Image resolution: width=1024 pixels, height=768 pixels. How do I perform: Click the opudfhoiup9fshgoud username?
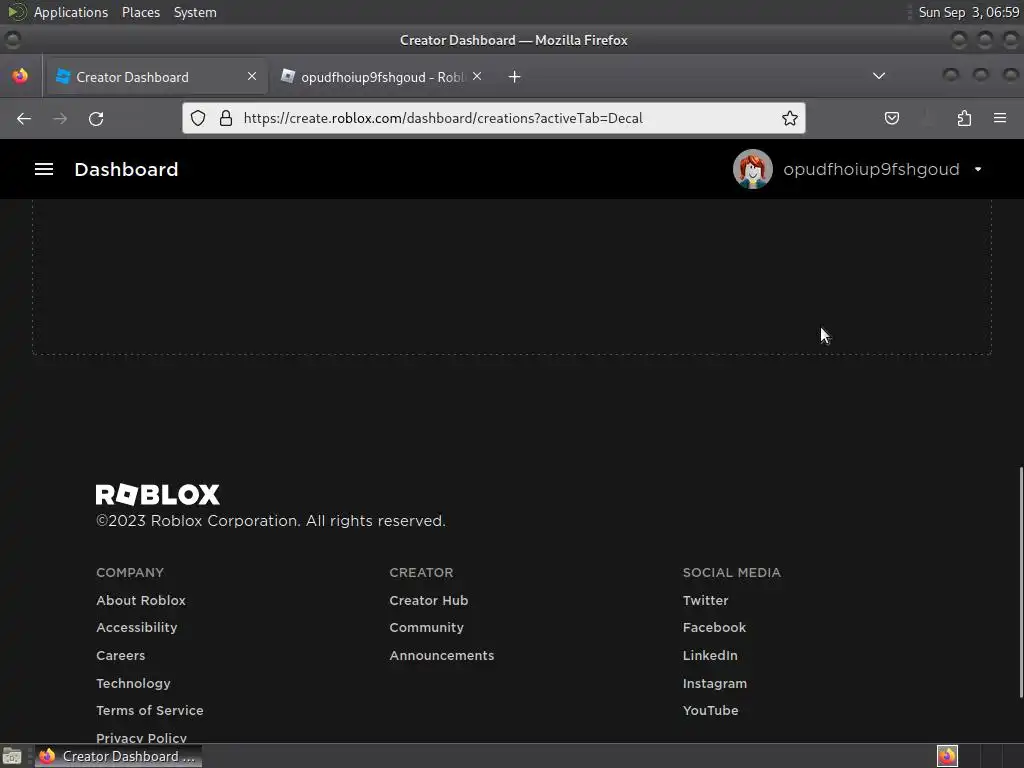coord(871,169)
